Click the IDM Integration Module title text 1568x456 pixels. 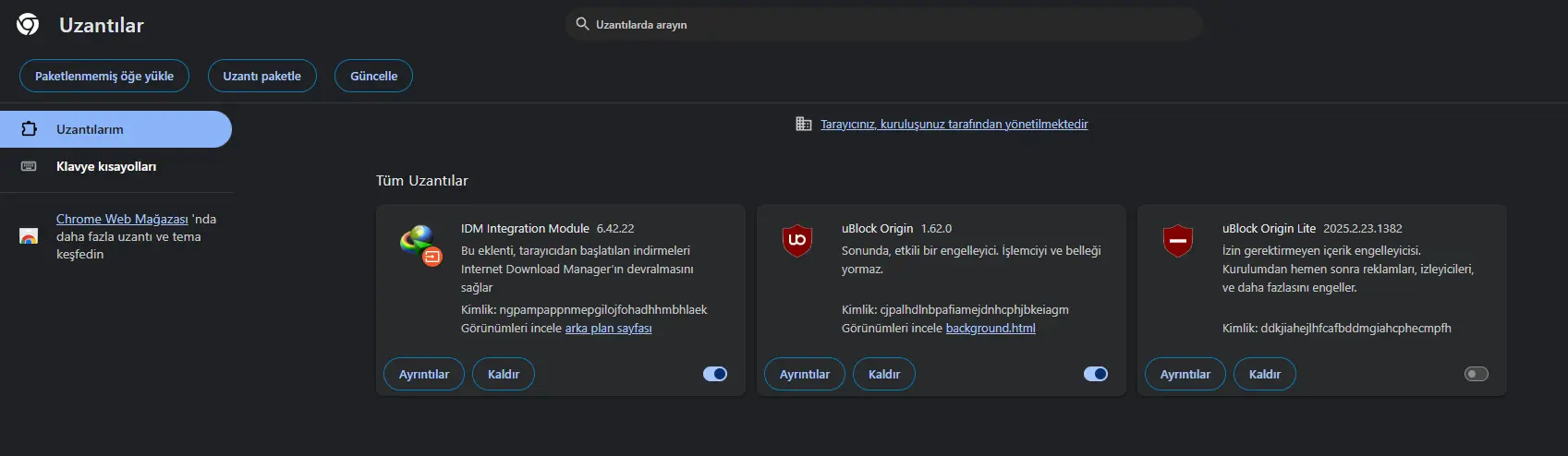(525, 228)
